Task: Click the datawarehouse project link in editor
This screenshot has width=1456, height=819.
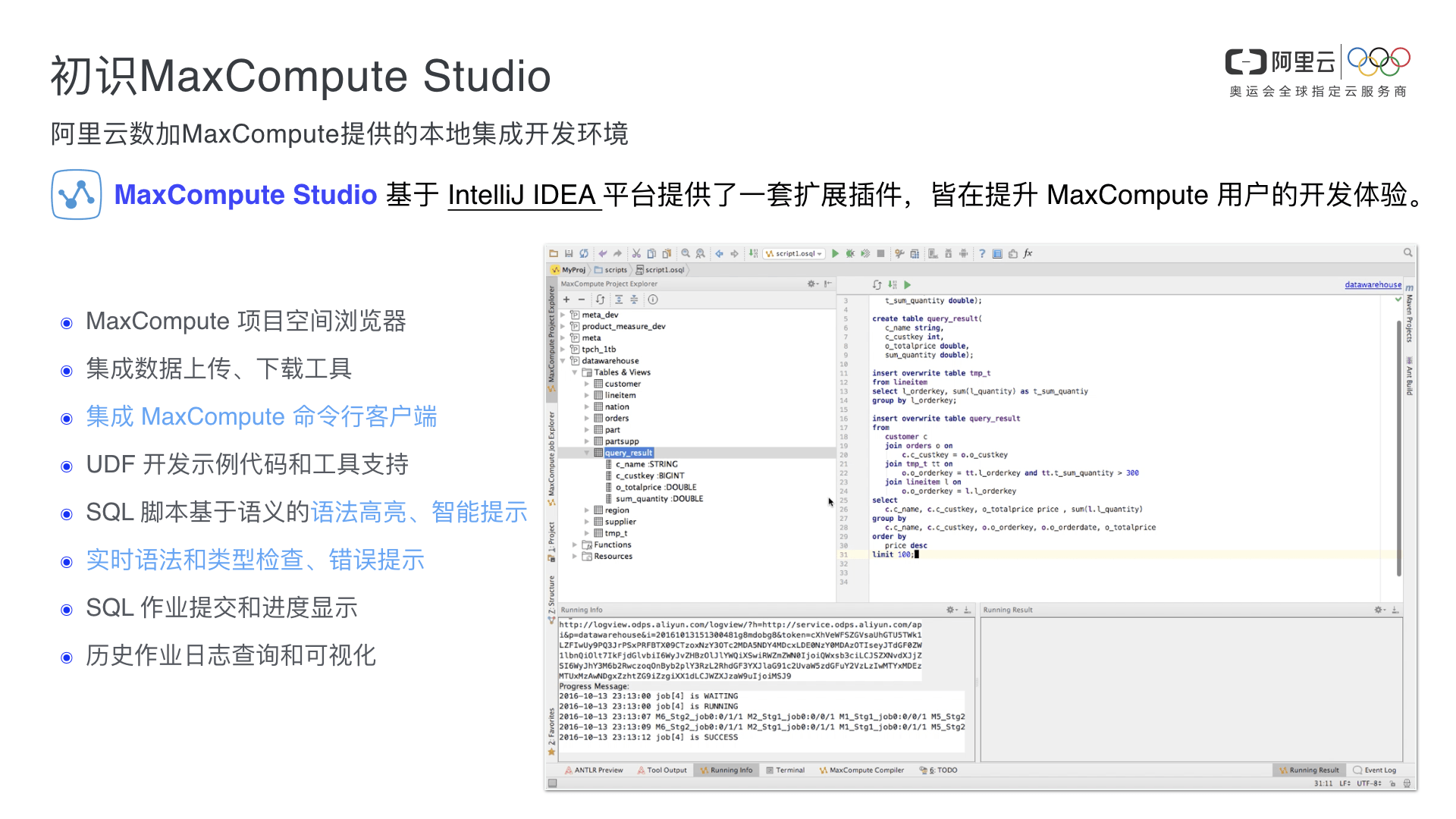Action: [x=1373, y=285]
